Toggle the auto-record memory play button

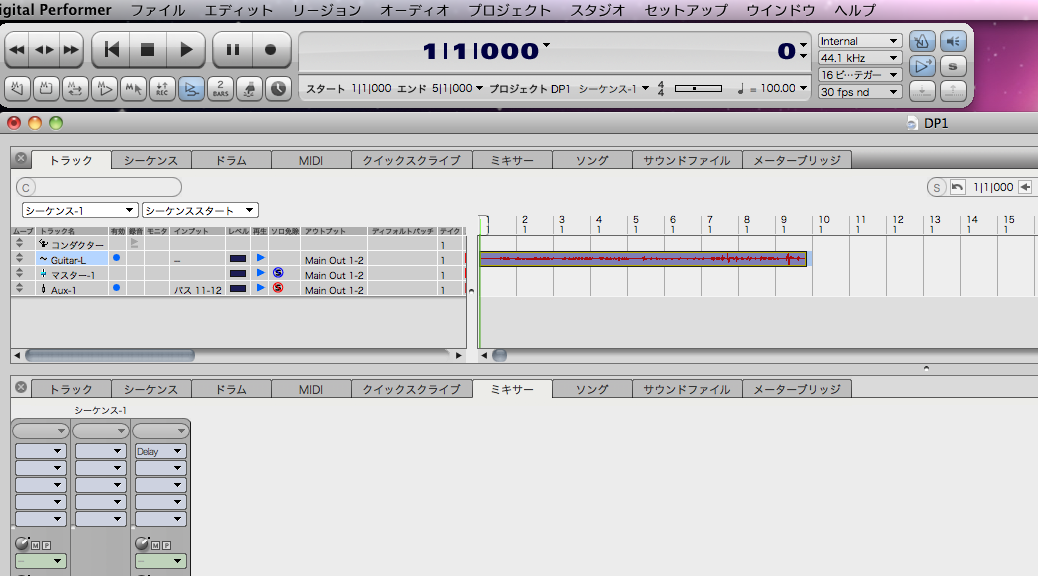coord(104,89)
